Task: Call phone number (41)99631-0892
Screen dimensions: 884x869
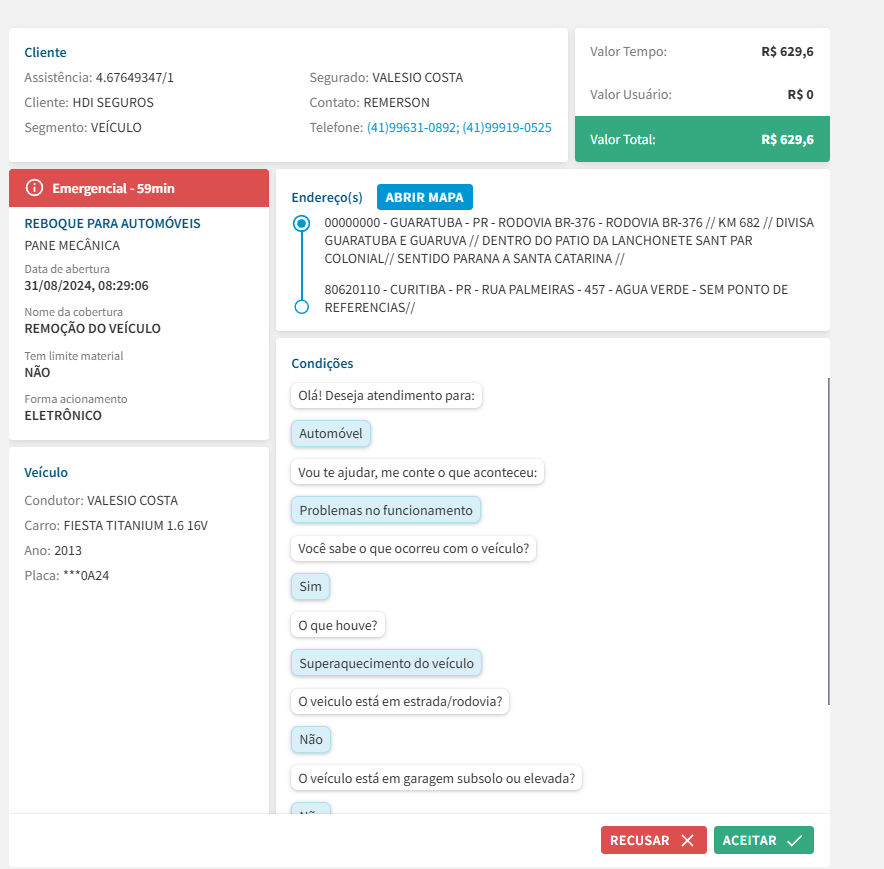Action: [410, 128]
